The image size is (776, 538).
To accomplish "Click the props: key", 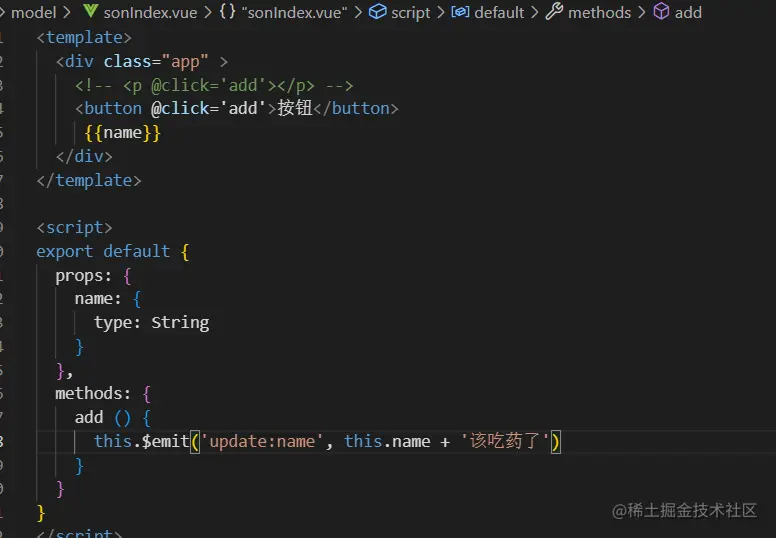I will click(84, 275).
